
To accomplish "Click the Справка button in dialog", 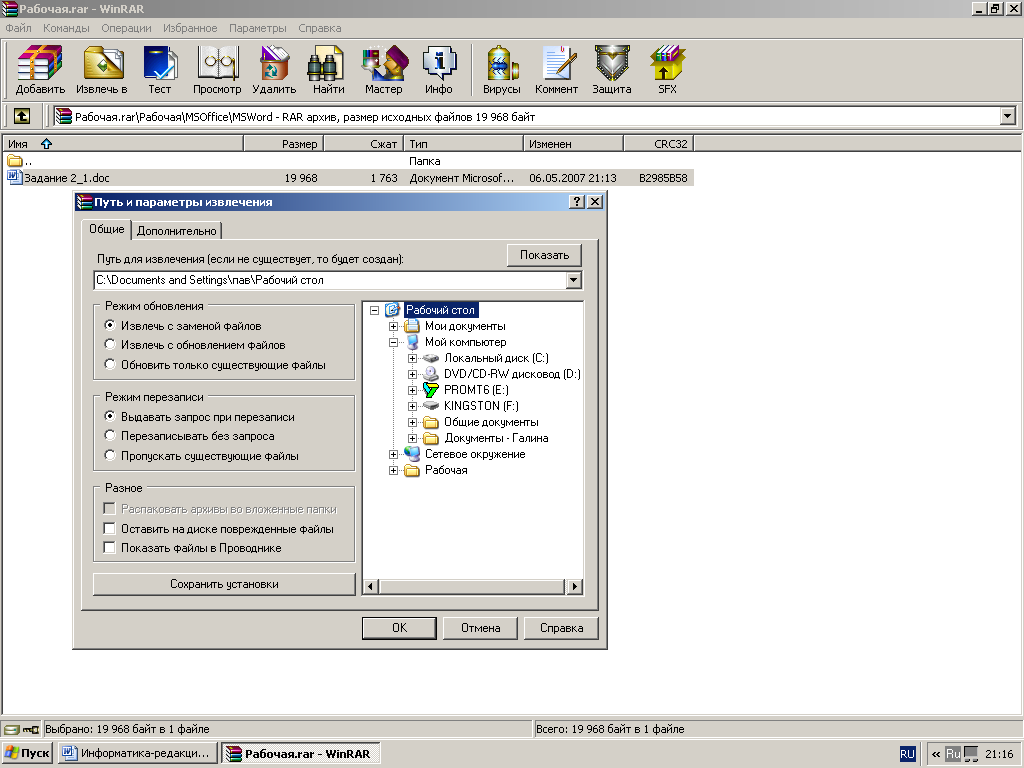I will tap(561, 628).
